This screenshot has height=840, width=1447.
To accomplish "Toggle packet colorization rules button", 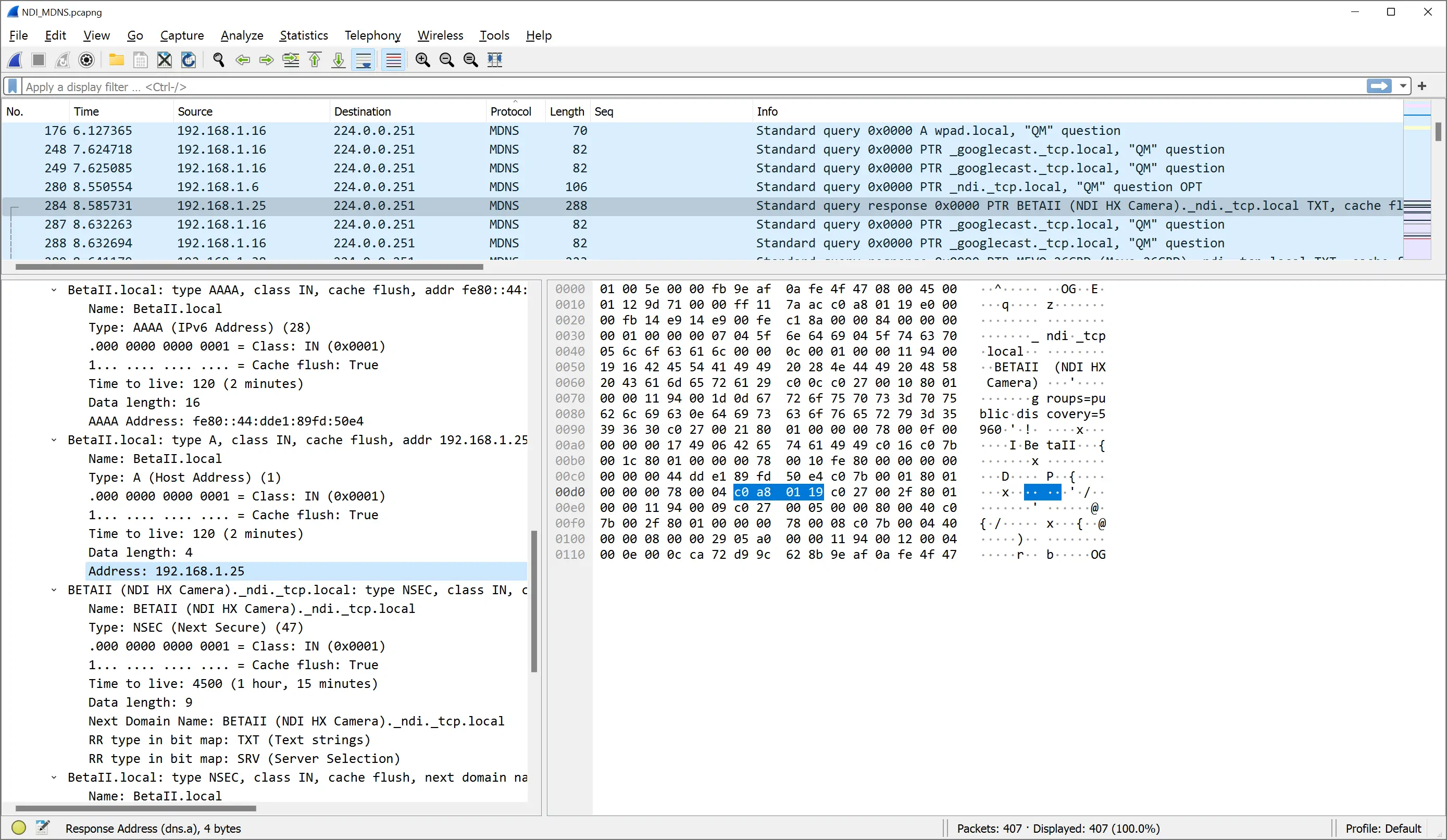I will (x=393, y=60).
